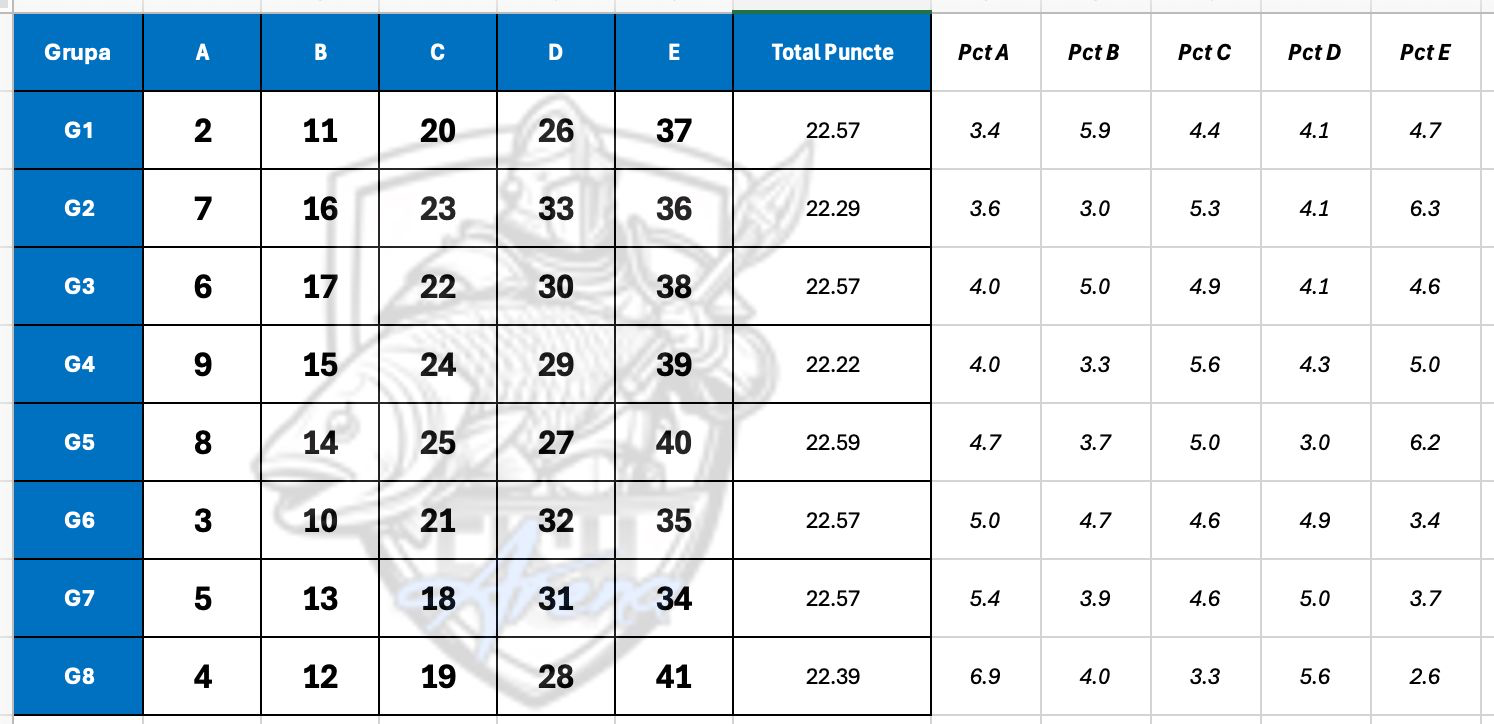Click the 22.29 total in row G2
The image size is (1494, 724).
[832, 208]
